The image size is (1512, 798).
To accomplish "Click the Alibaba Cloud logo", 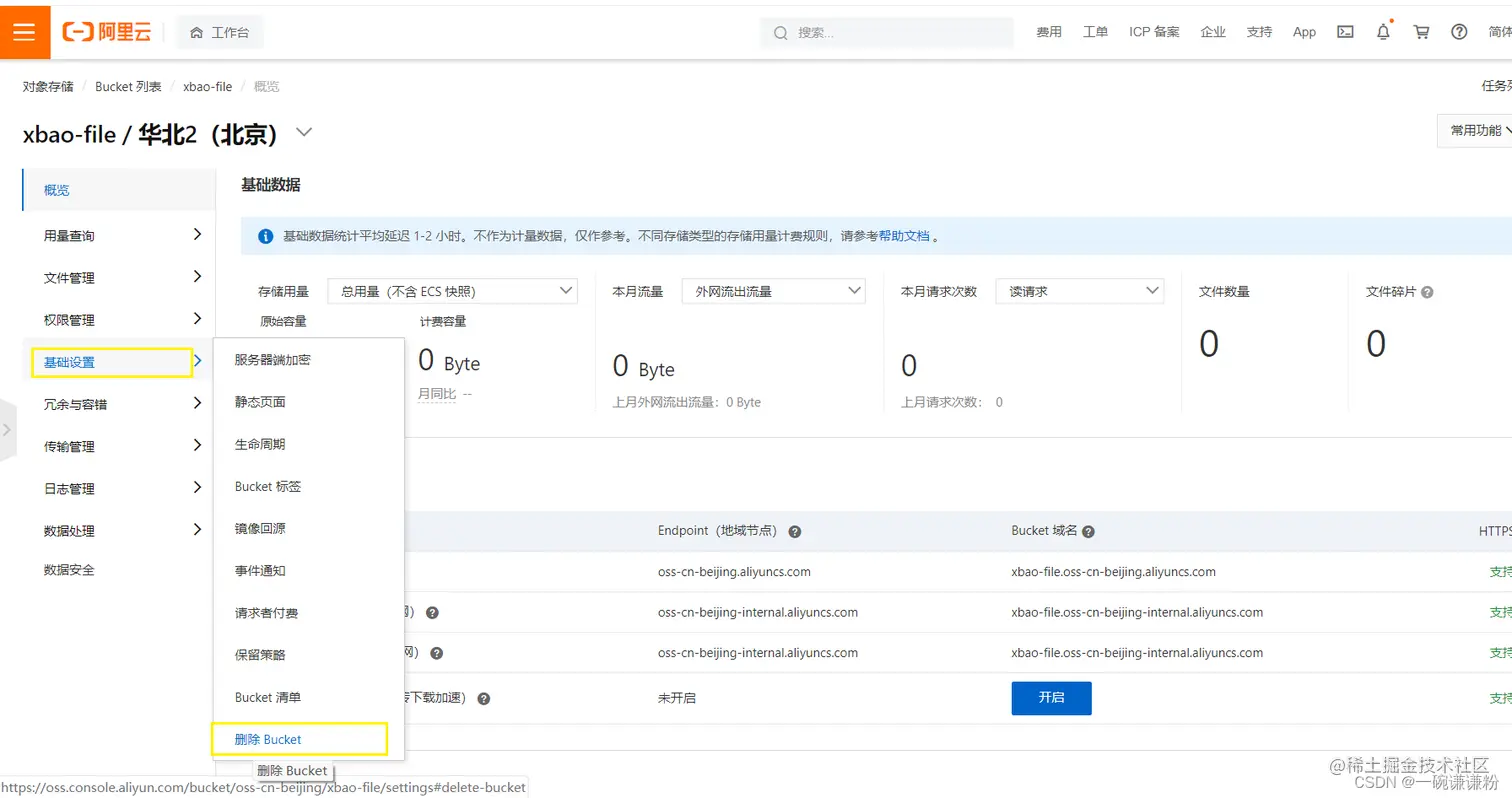I will (107, 32).
